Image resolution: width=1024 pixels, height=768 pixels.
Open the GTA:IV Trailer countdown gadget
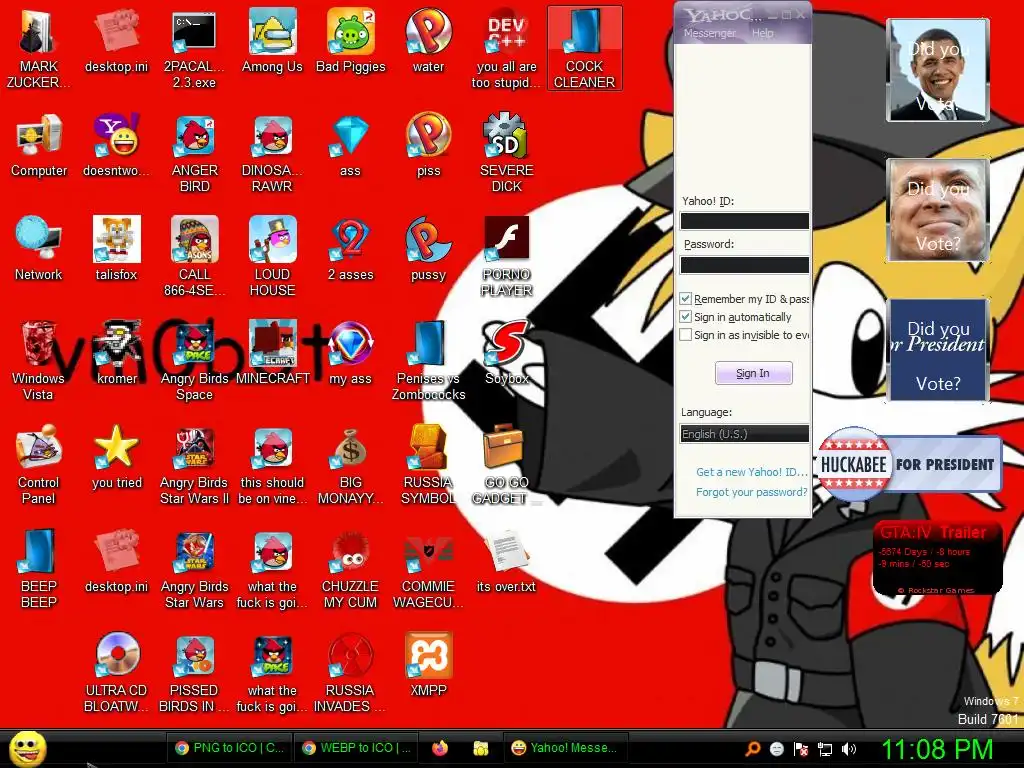[937, 558]
